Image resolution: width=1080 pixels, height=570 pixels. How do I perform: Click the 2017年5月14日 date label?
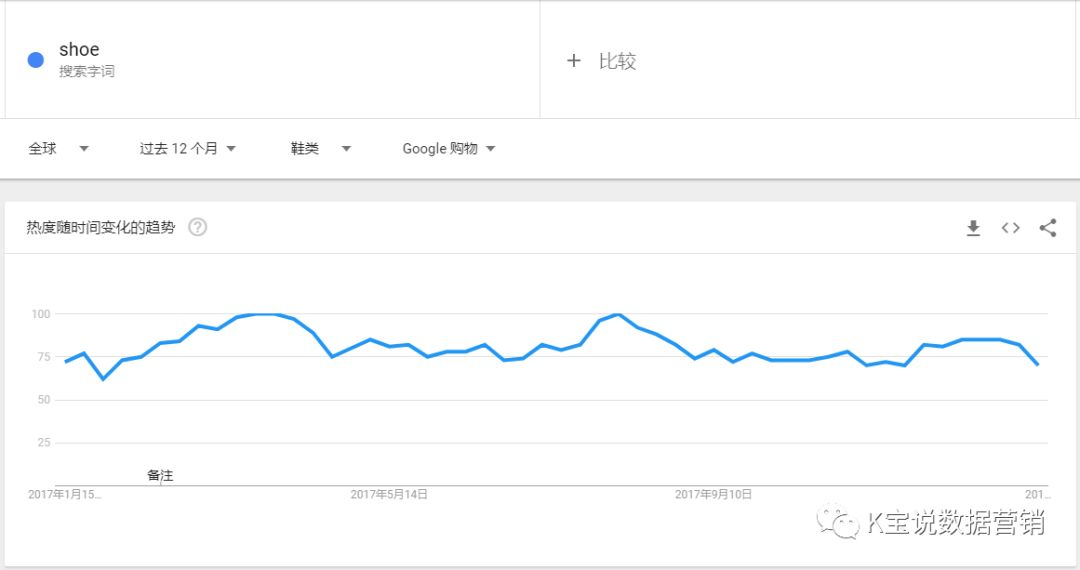(389, 494)
